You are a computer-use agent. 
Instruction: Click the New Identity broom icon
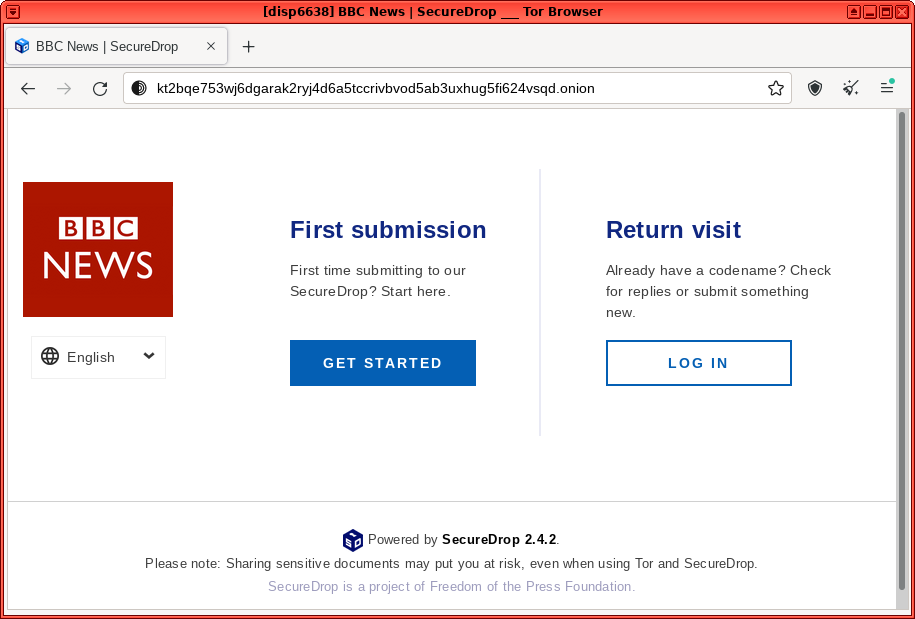851,89
